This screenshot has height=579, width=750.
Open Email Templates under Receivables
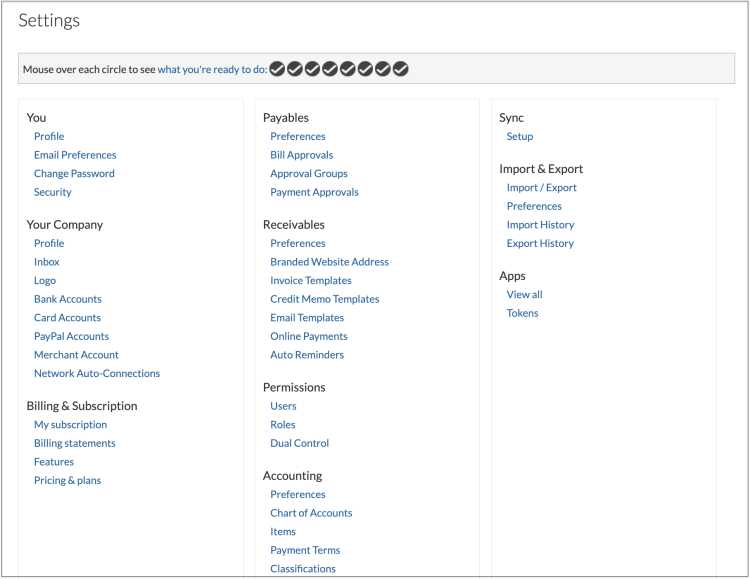point(307,318)
